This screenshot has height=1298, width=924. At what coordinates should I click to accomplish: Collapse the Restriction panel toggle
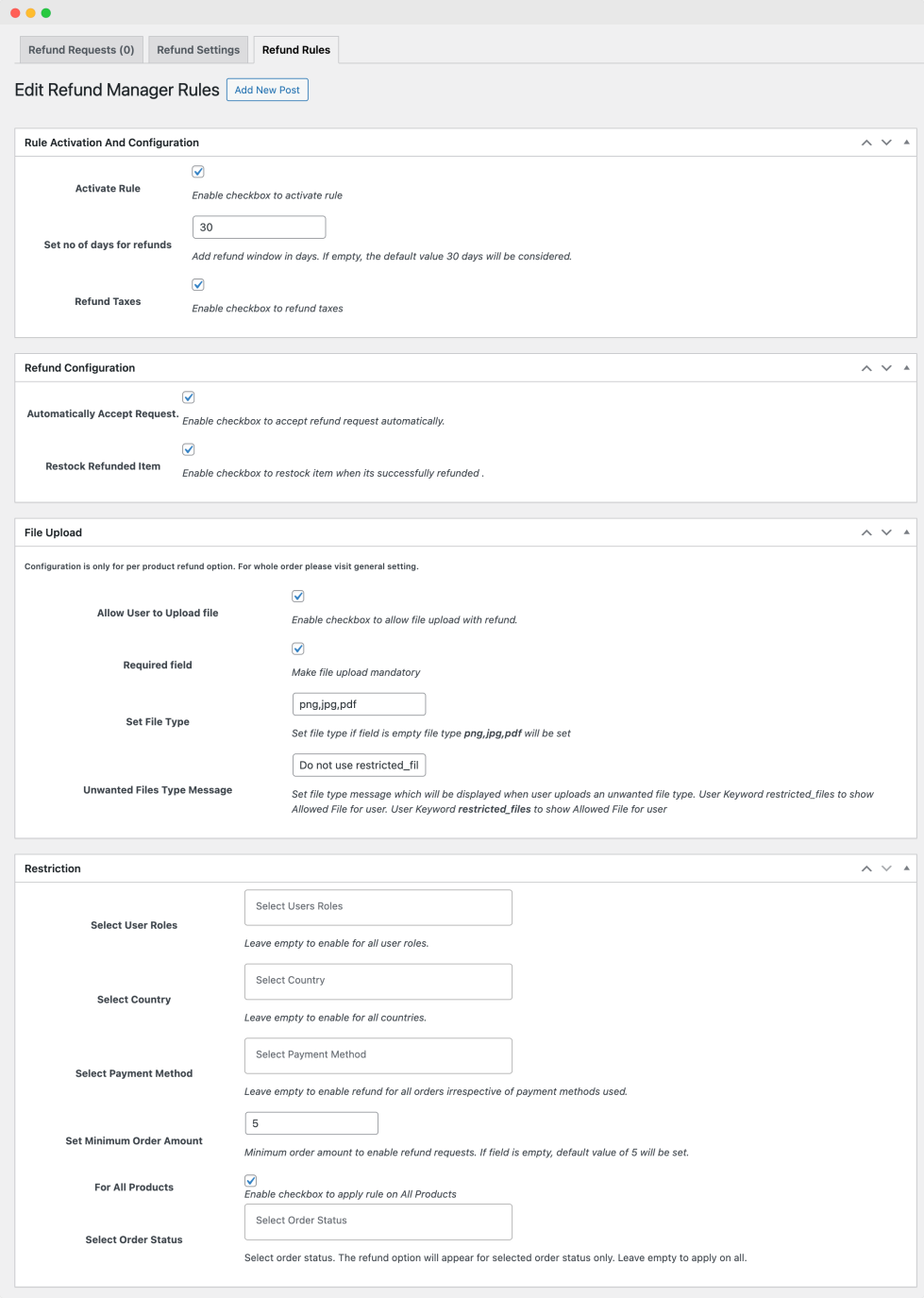pyautogui.click(x=906, y=868)
